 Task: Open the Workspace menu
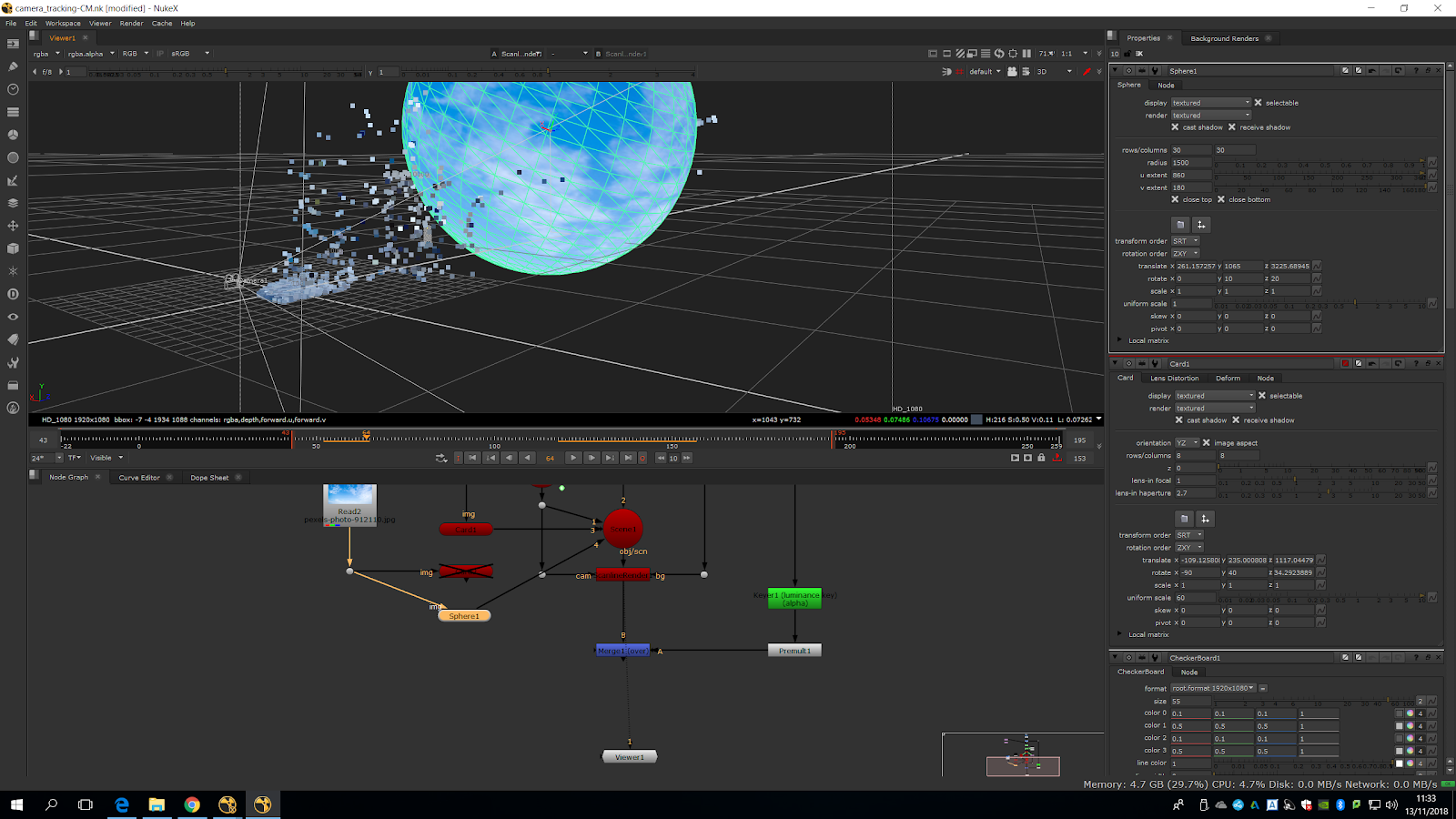(x=63, y=24)
